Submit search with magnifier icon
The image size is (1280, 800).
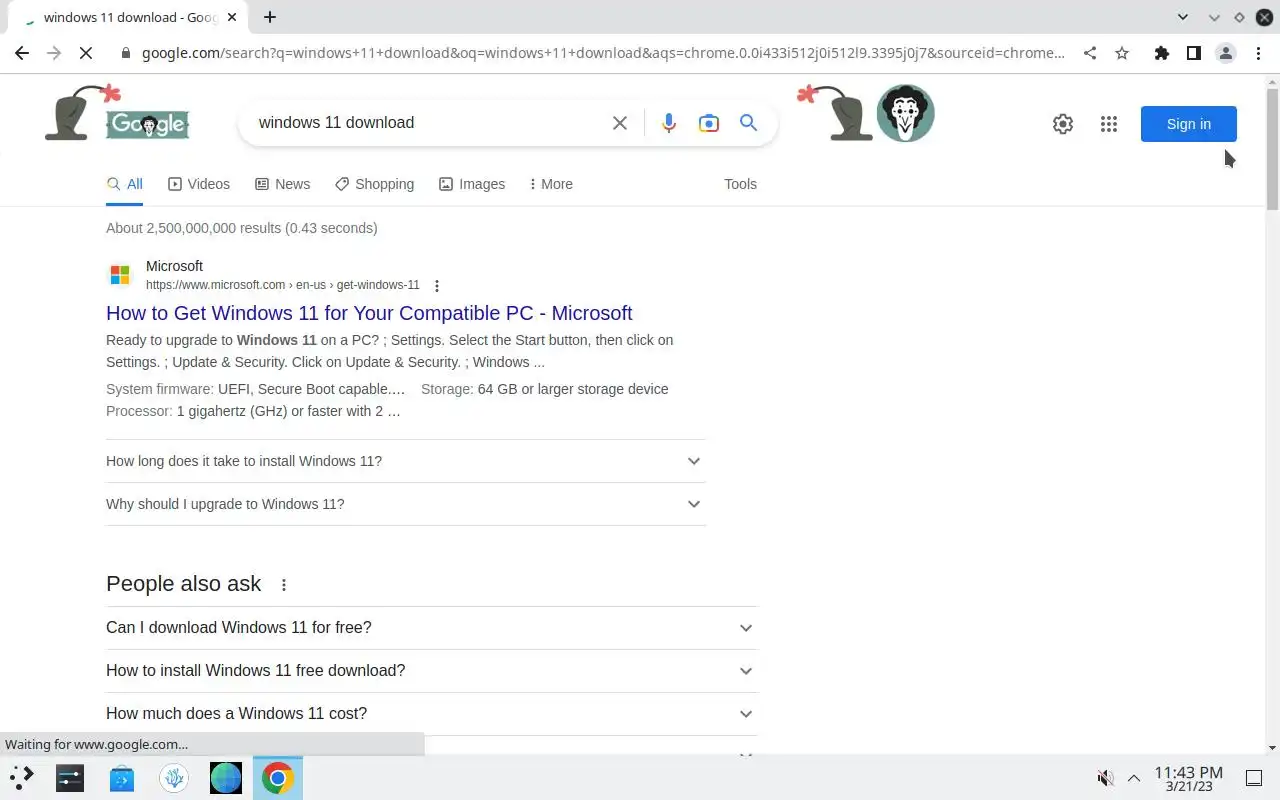(x=748, y=123)
